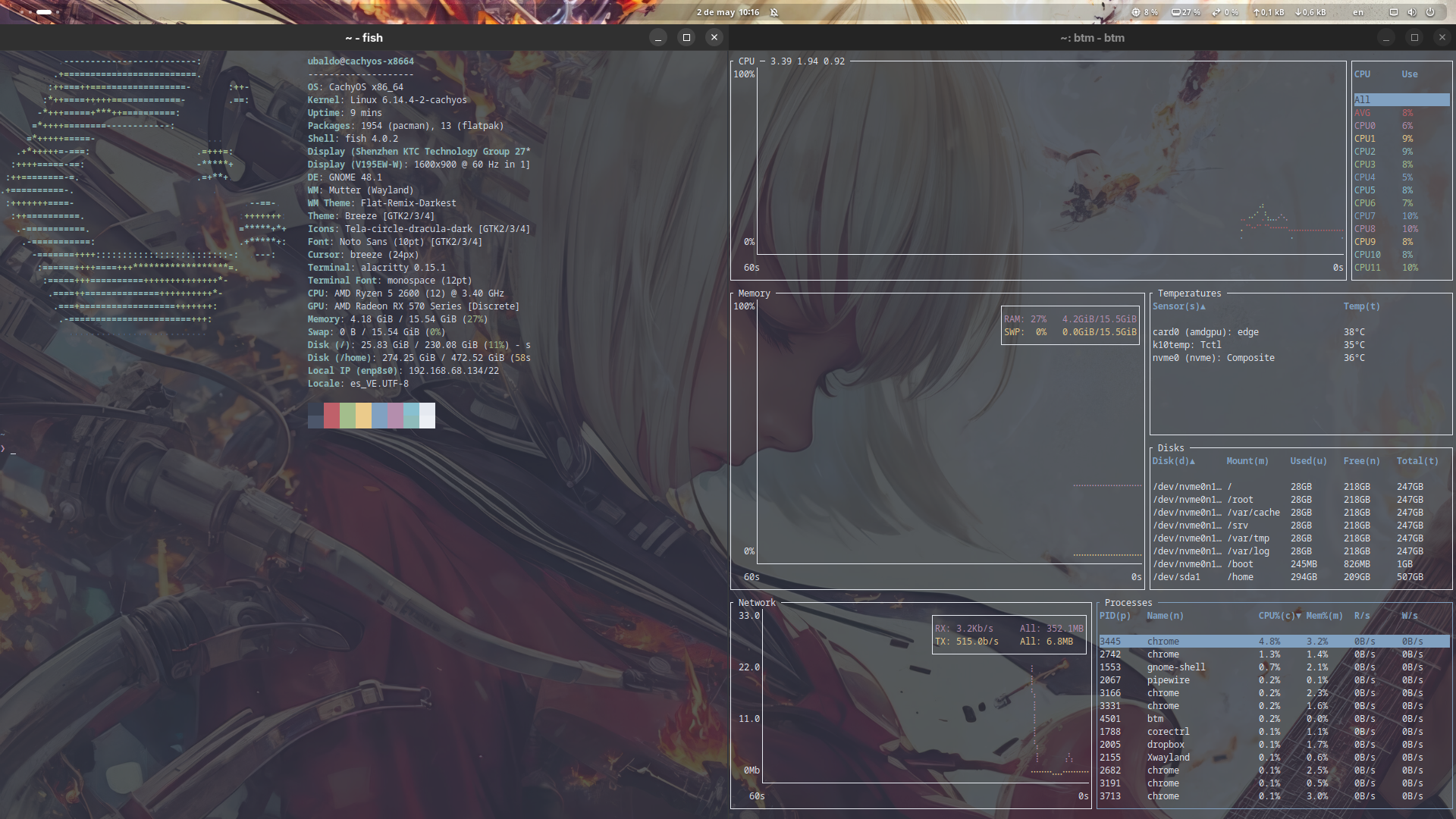1456x819 pixels.
Task: Open the memory 27 % indicator in top bar
Action: pos(1186,12)
